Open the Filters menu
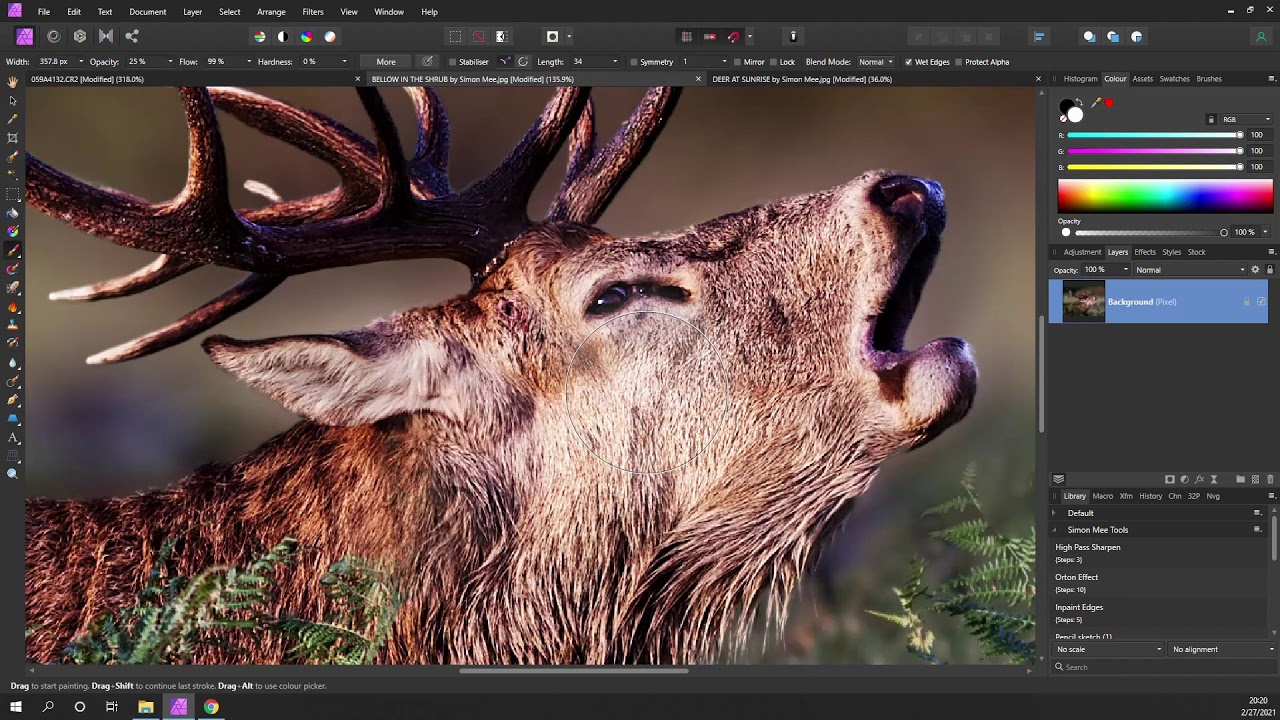Screen dimensions: 1280x720 [x=313, y=12]
